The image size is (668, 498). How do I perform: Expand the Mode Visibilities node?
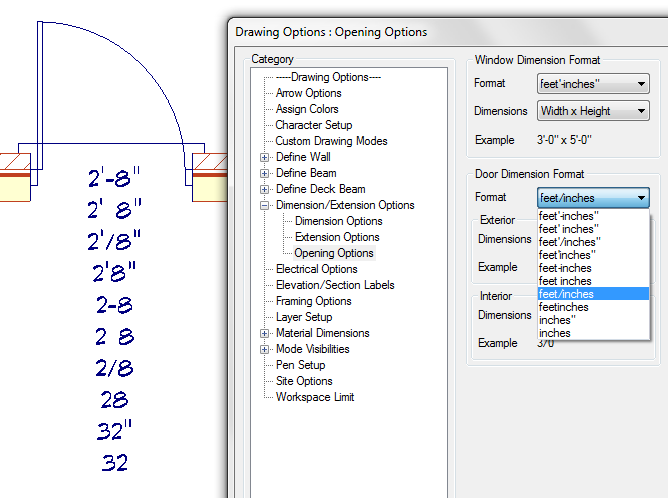click(x=264, y=349)
